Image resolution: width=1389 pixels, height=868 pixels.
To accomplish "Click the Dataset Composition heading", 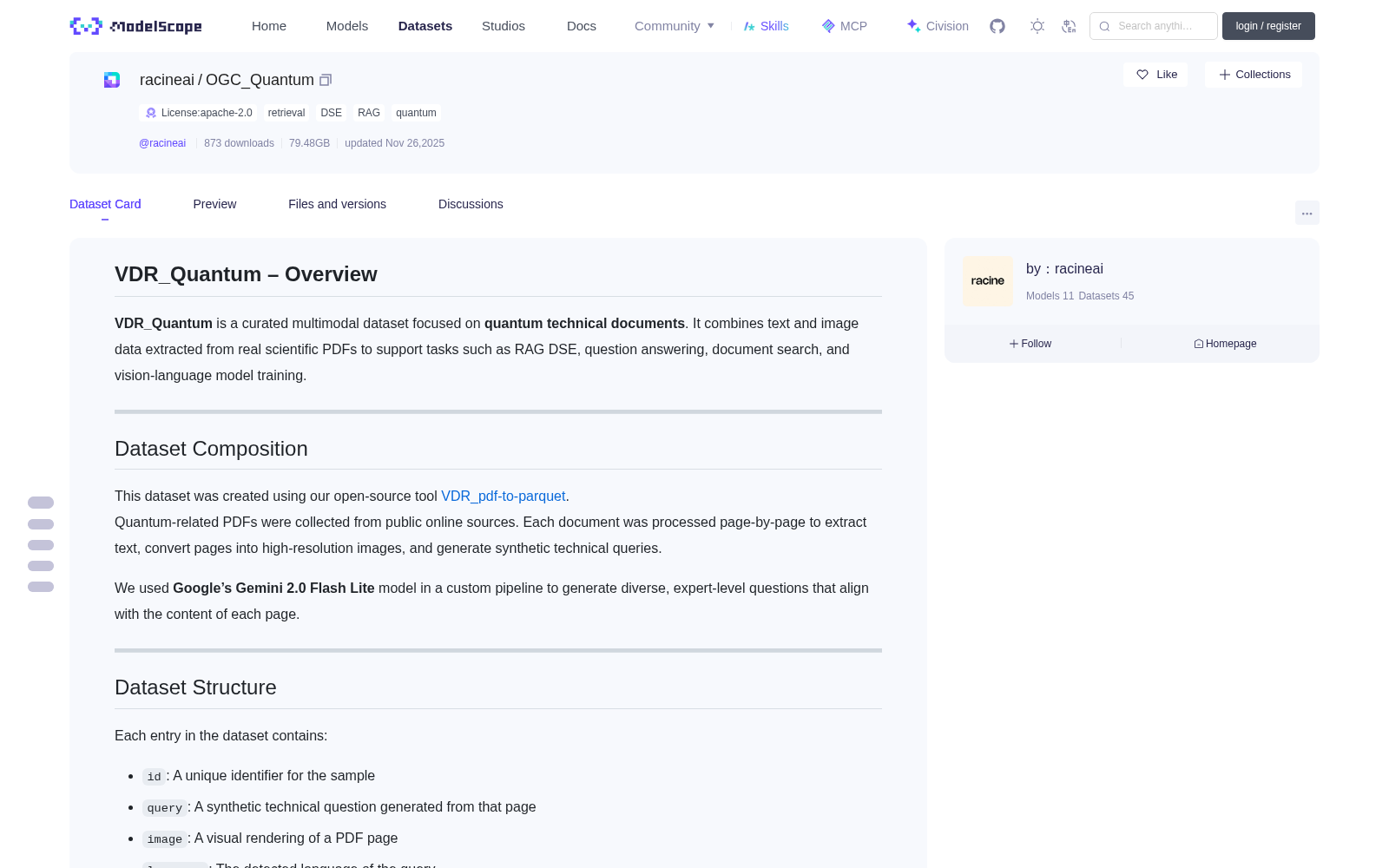I will tap(211, 449).
